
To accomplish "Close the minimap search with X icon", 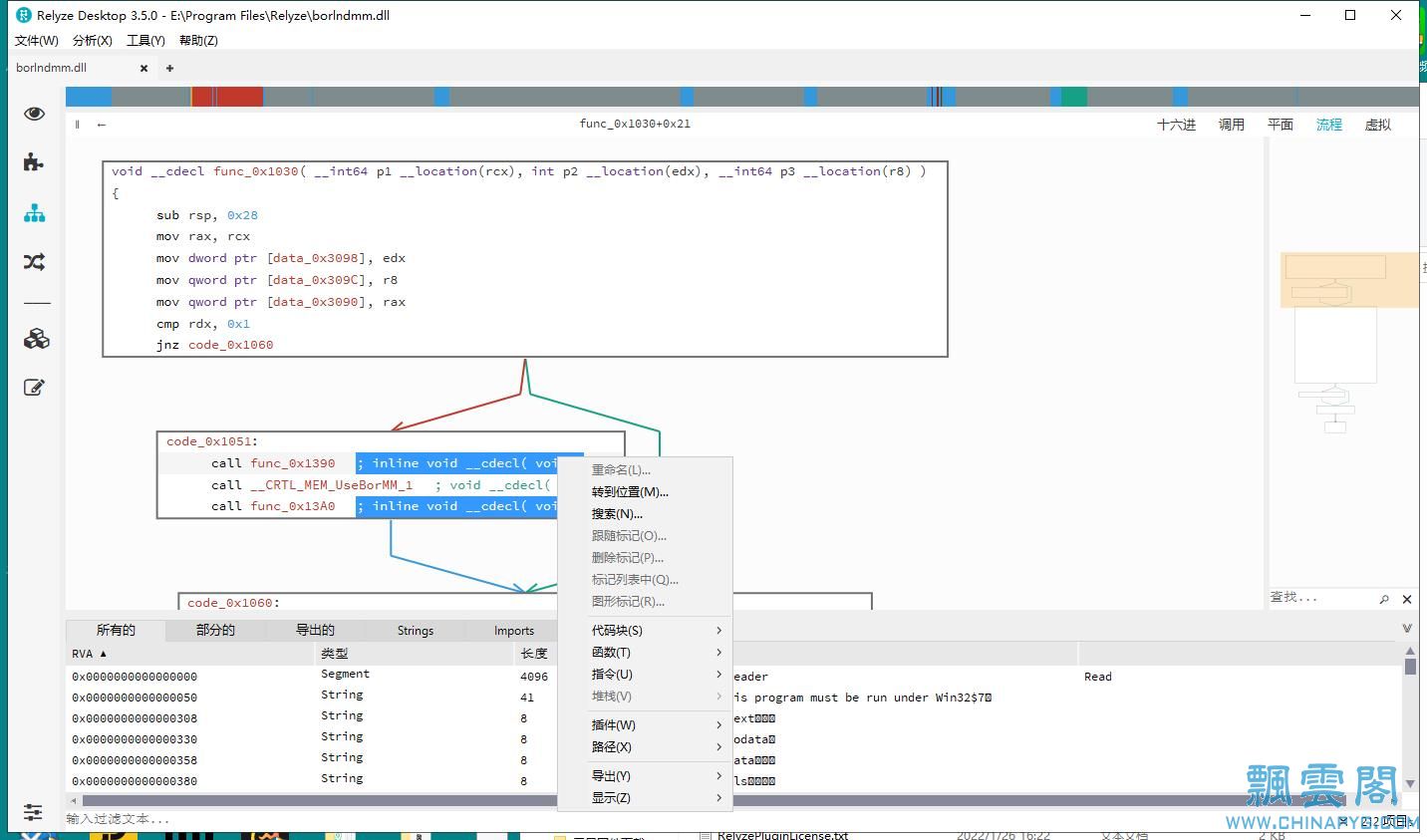I will pyautogui.click(x=1407, y=599).
